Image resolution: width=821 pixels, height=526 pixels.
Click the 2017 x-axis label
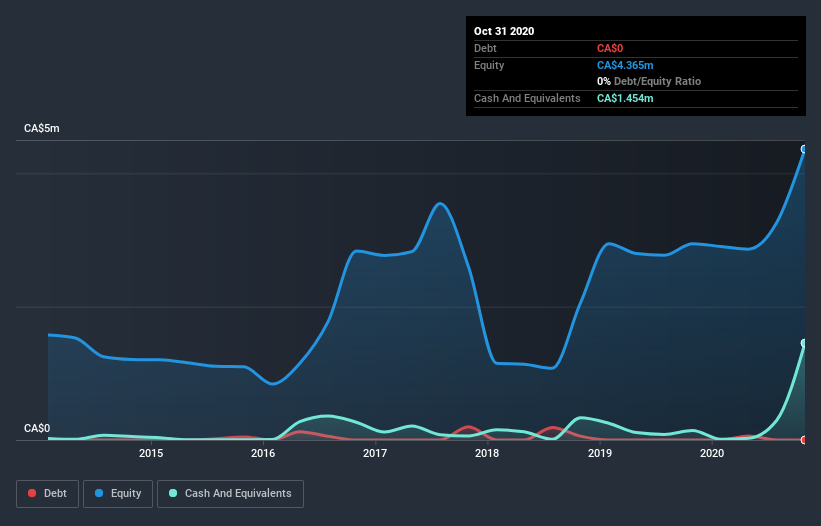375,453
